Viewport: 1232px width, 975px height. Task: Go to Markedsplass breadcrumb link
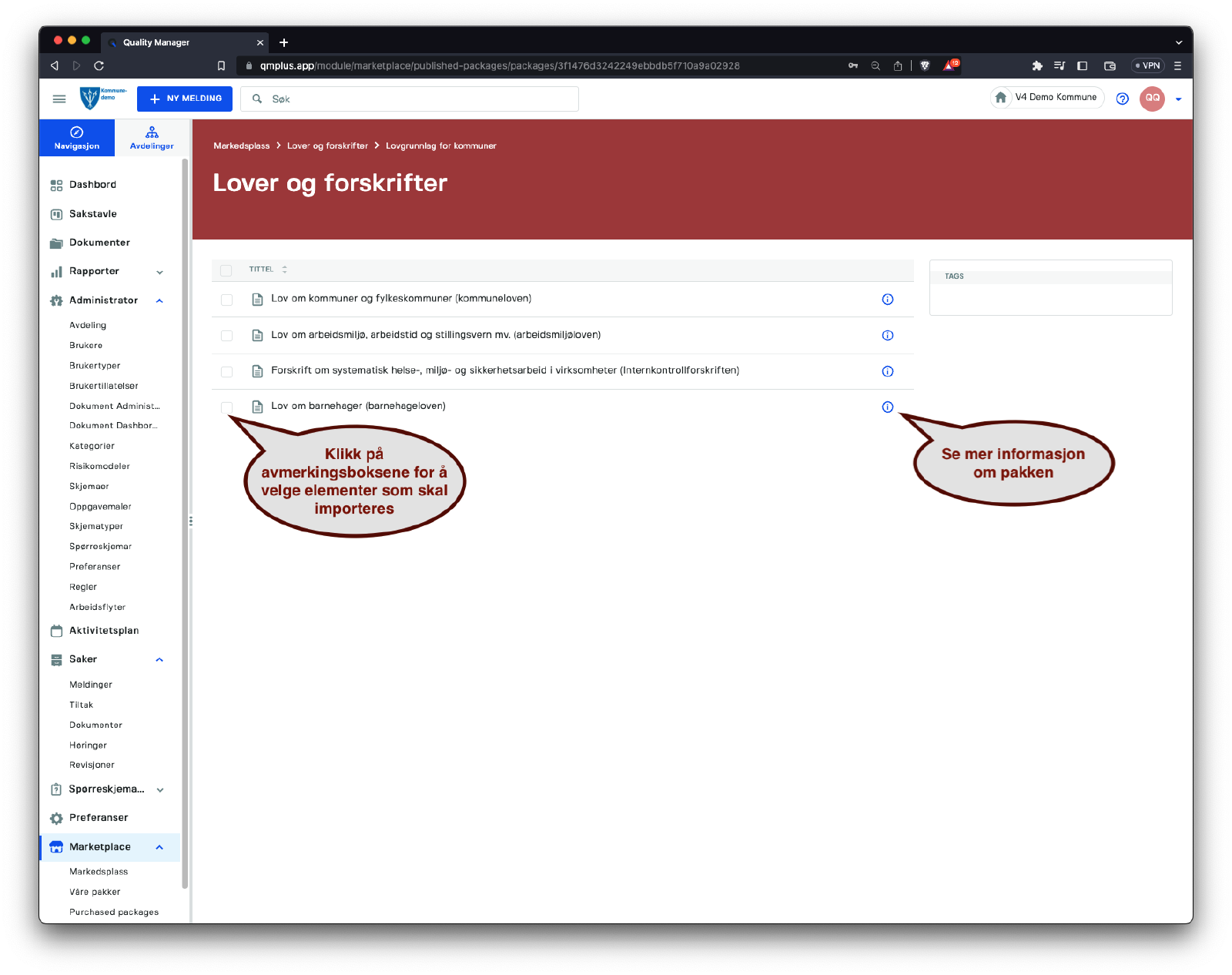point(242,146)
